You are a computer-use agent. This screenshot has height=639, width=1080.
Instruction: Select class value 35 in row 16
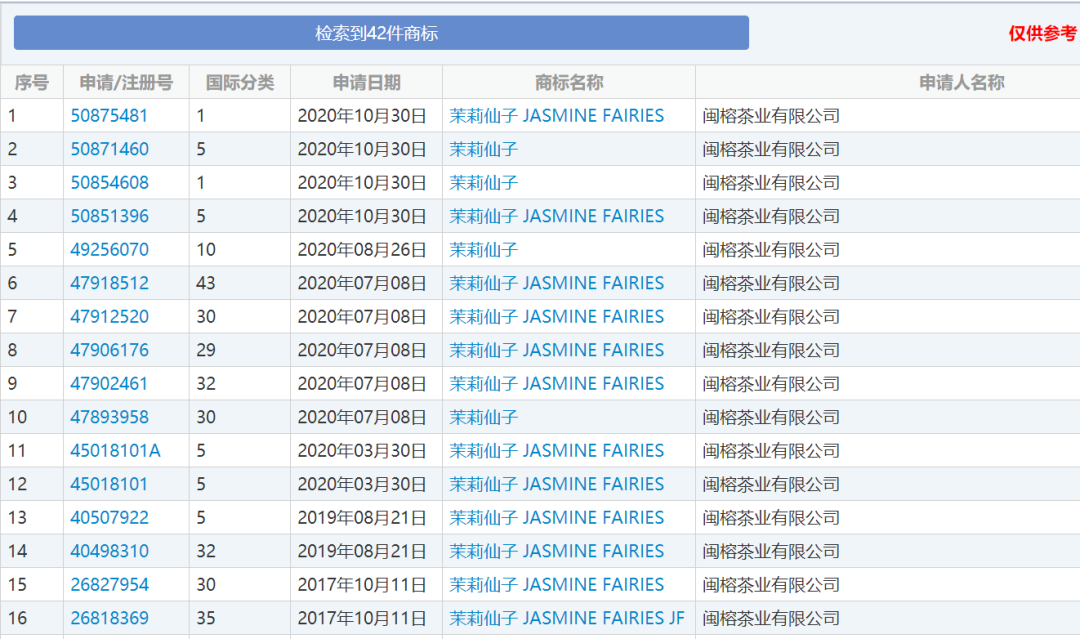pos(206,618)
